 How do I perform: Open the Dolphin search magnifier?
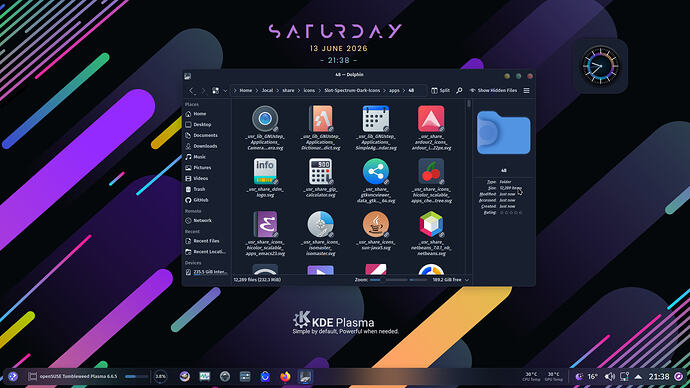coord(459,91)
